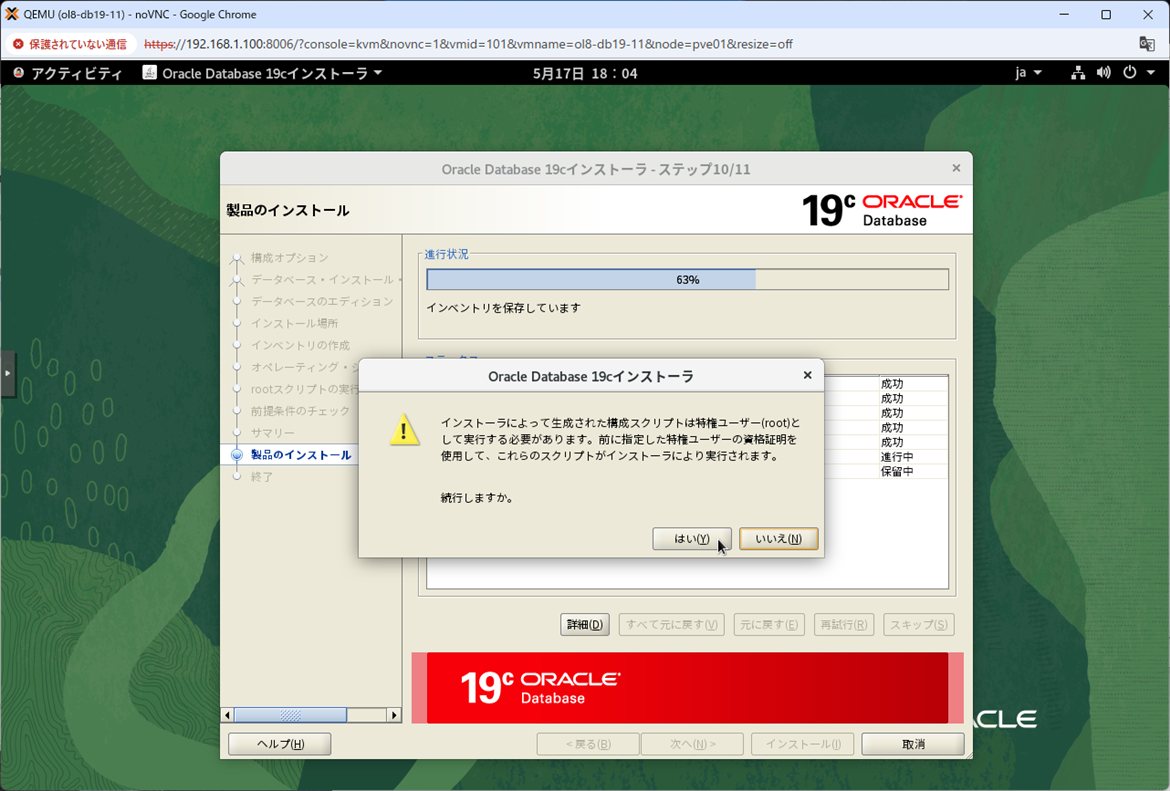1170x791 pixels.
Task: Click the 戻る(B) back button
Action: [x=588, y=744]
